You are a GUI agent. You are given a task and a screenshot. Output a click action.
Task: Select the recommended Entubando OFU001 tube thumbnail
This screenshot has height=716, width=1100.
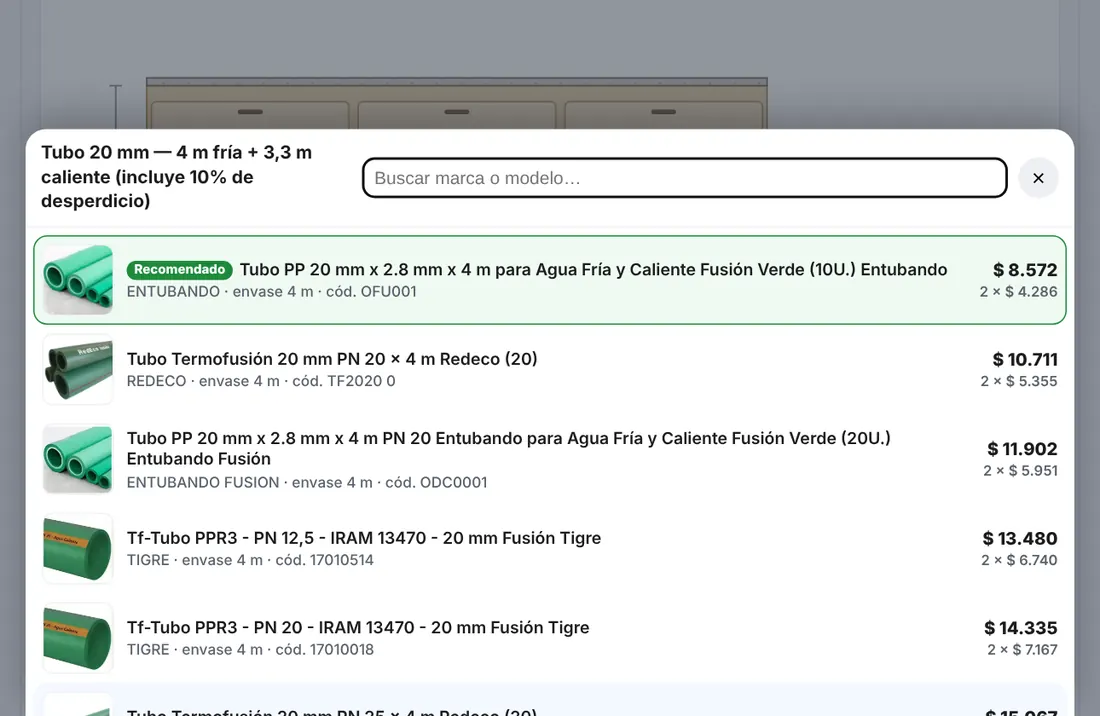click(78, 280)
